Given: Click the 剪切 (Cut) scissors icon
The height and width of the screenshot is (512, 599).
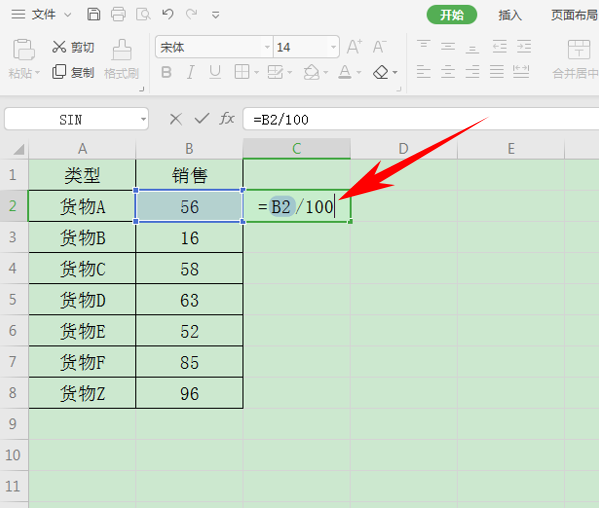Looking at the screenshot, I should point(59,47).
